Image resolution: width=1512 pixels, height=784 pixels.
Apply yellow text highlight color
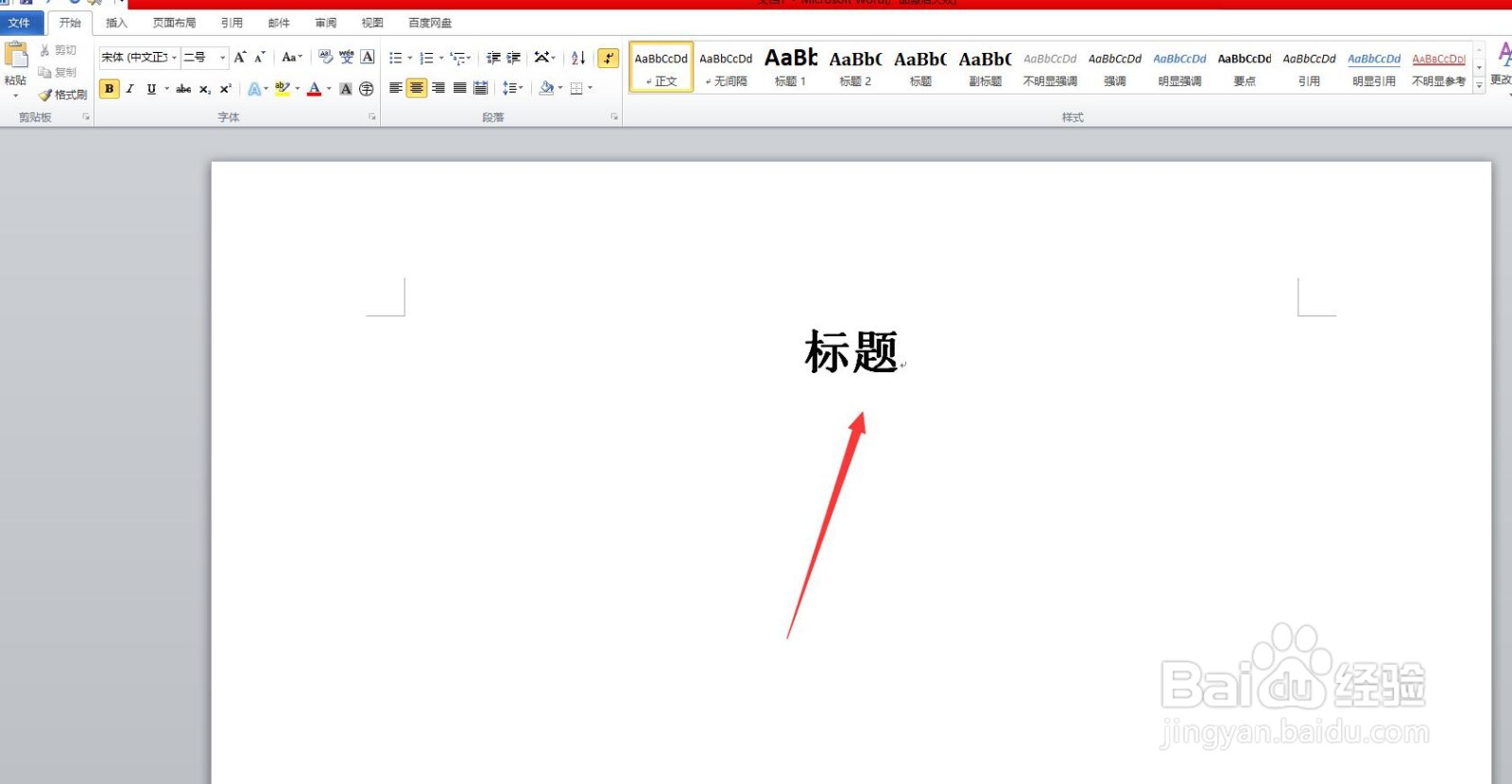click(x=282, y=89)
